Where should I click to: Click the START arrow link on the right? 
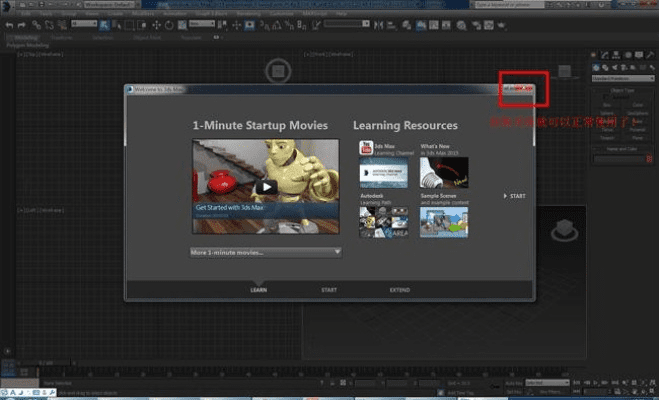pos(514,196)
